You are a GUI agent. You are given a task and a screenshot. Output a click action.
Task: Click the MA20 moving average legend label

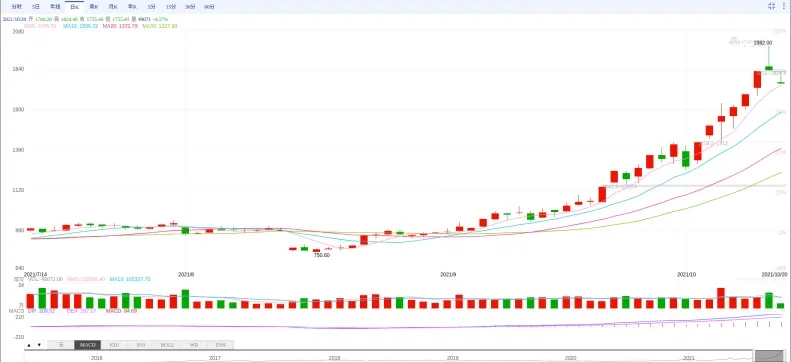120,26
